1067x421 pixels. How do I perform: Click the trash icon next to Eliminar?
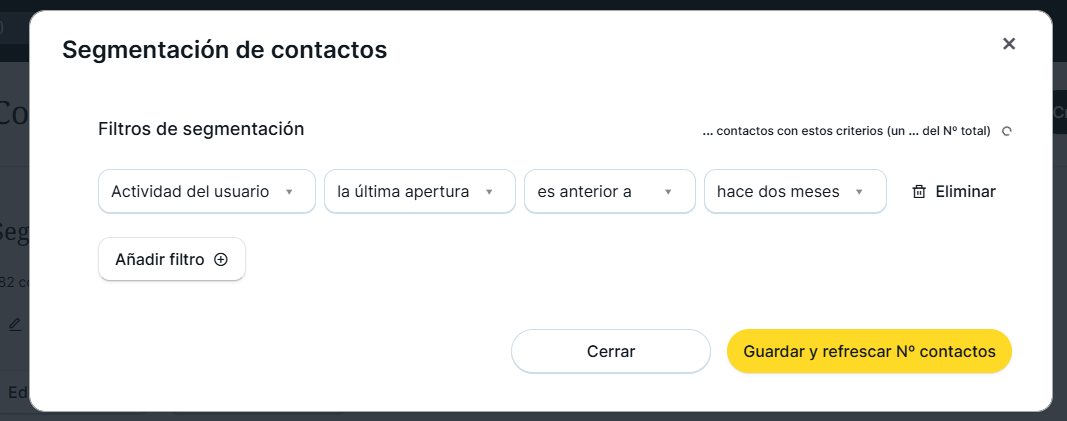click(x=919, y=192)
